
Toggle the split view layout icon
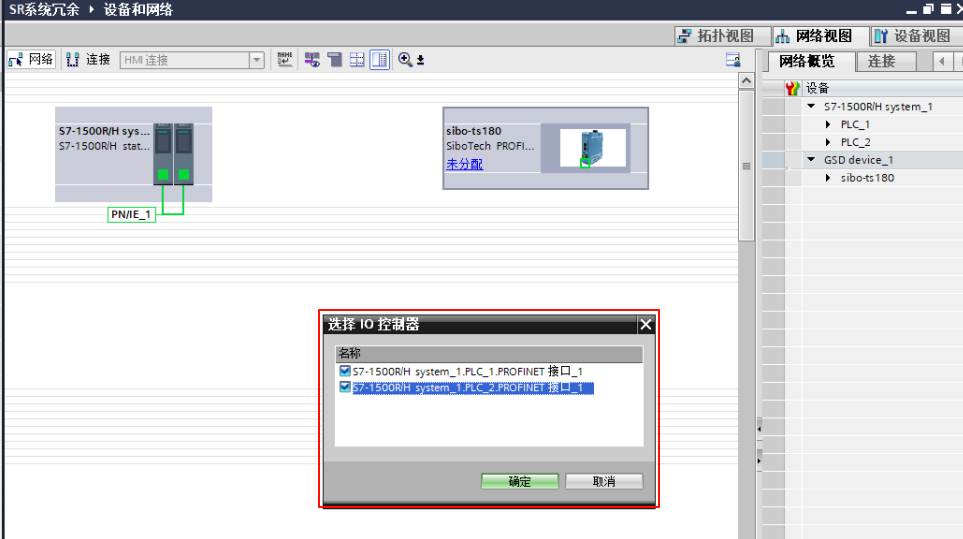pos(380,60)
